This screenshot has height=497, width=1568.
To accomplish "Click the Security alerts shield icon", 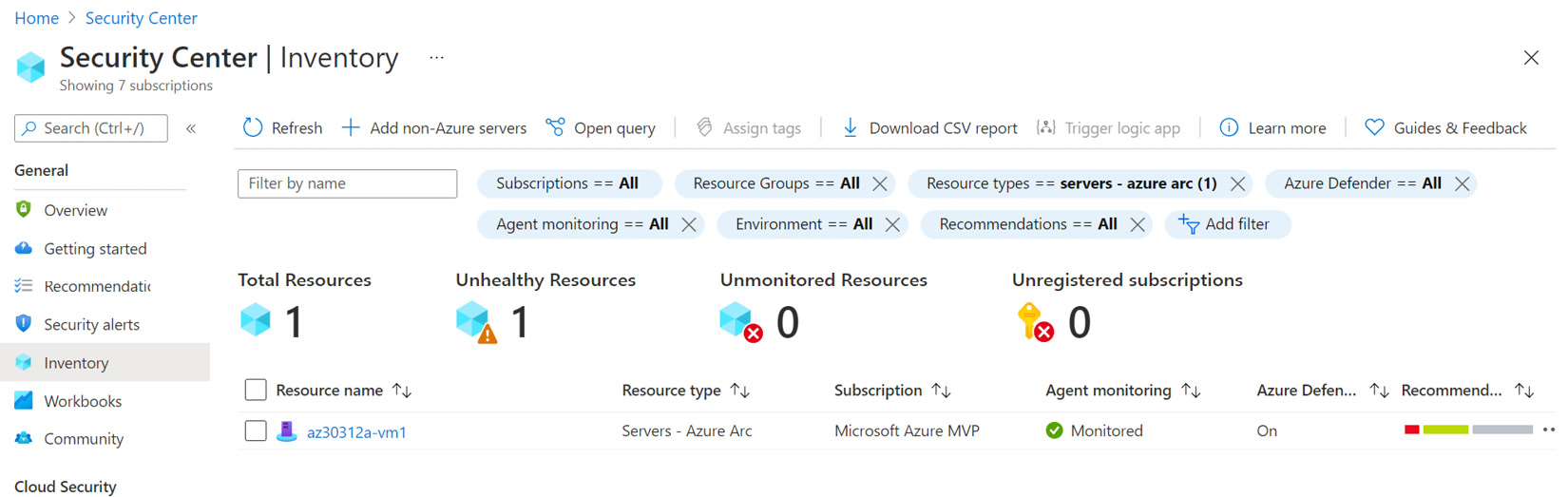I will coord(24,323).
